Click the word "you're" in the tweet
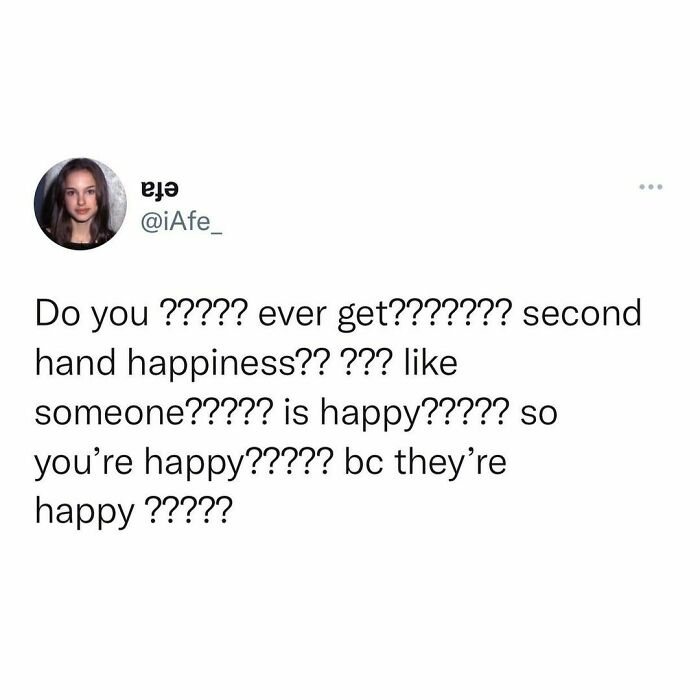700x700 pixels. coord(83,463)
